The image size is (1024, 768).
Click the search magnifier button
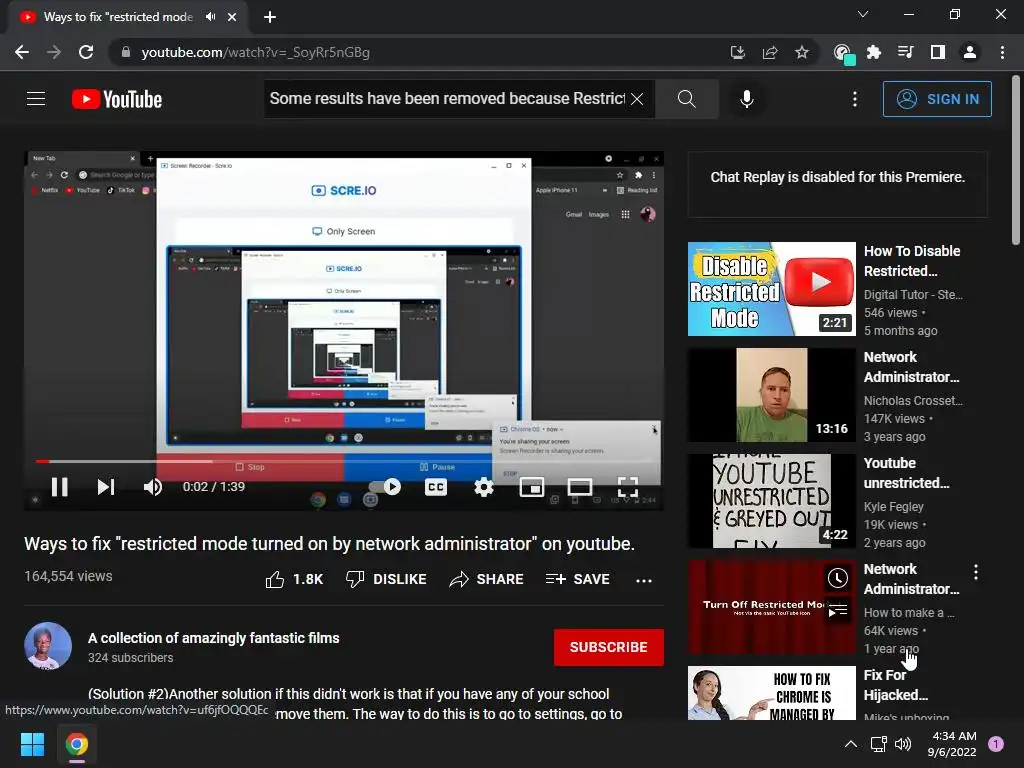686,99
